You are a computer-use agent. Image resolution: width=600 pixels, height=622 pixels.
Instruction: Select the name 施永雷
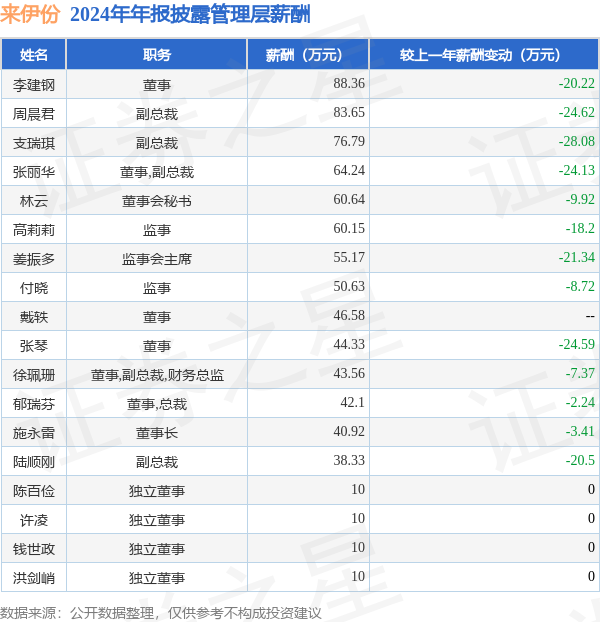[34, 433]
